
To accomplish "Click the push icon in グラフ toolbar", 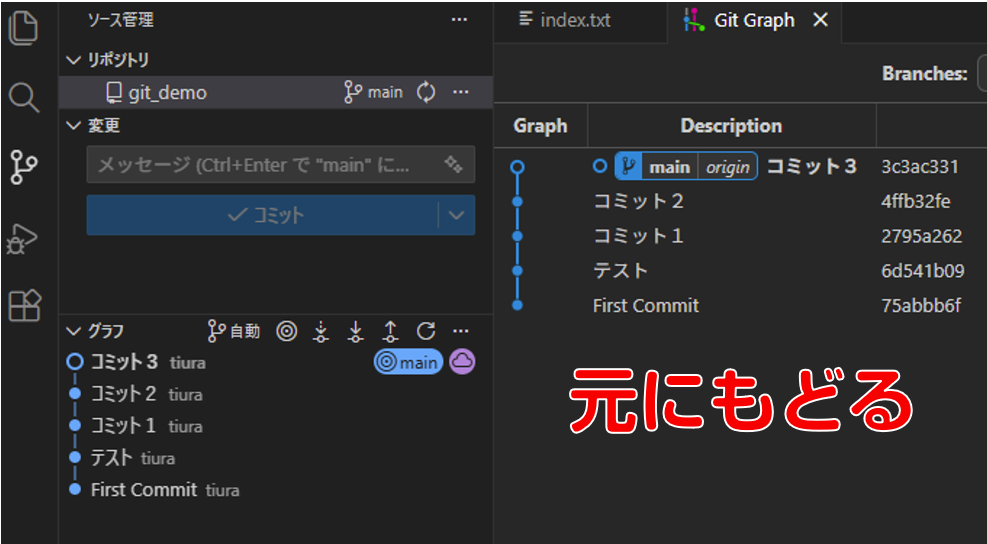I will (x=391, y=331).
